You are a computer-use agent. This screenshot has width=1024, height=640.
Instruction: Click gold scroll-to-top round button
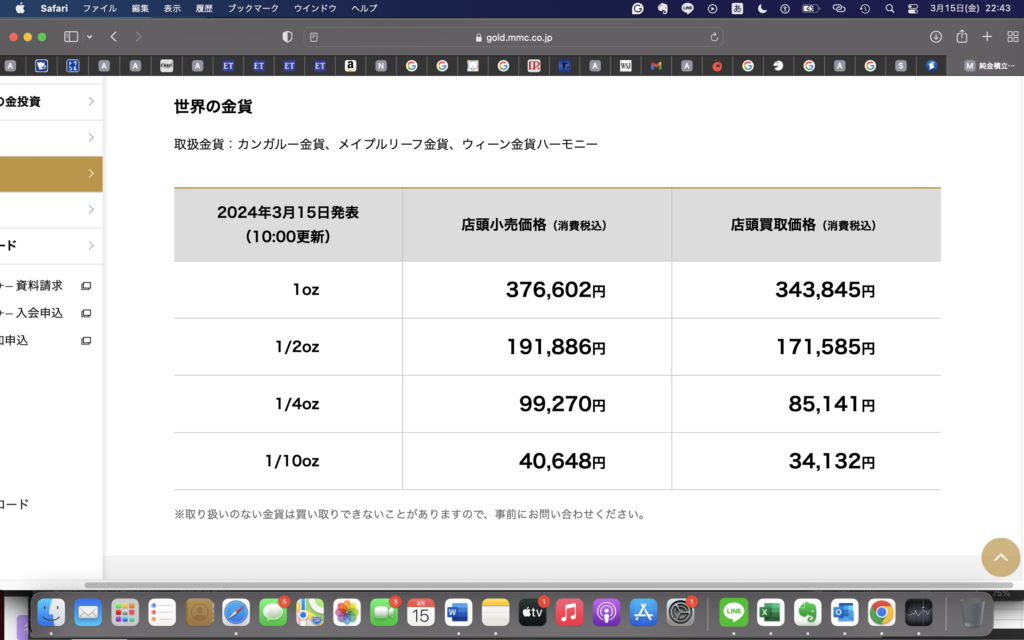(1000, 557)
